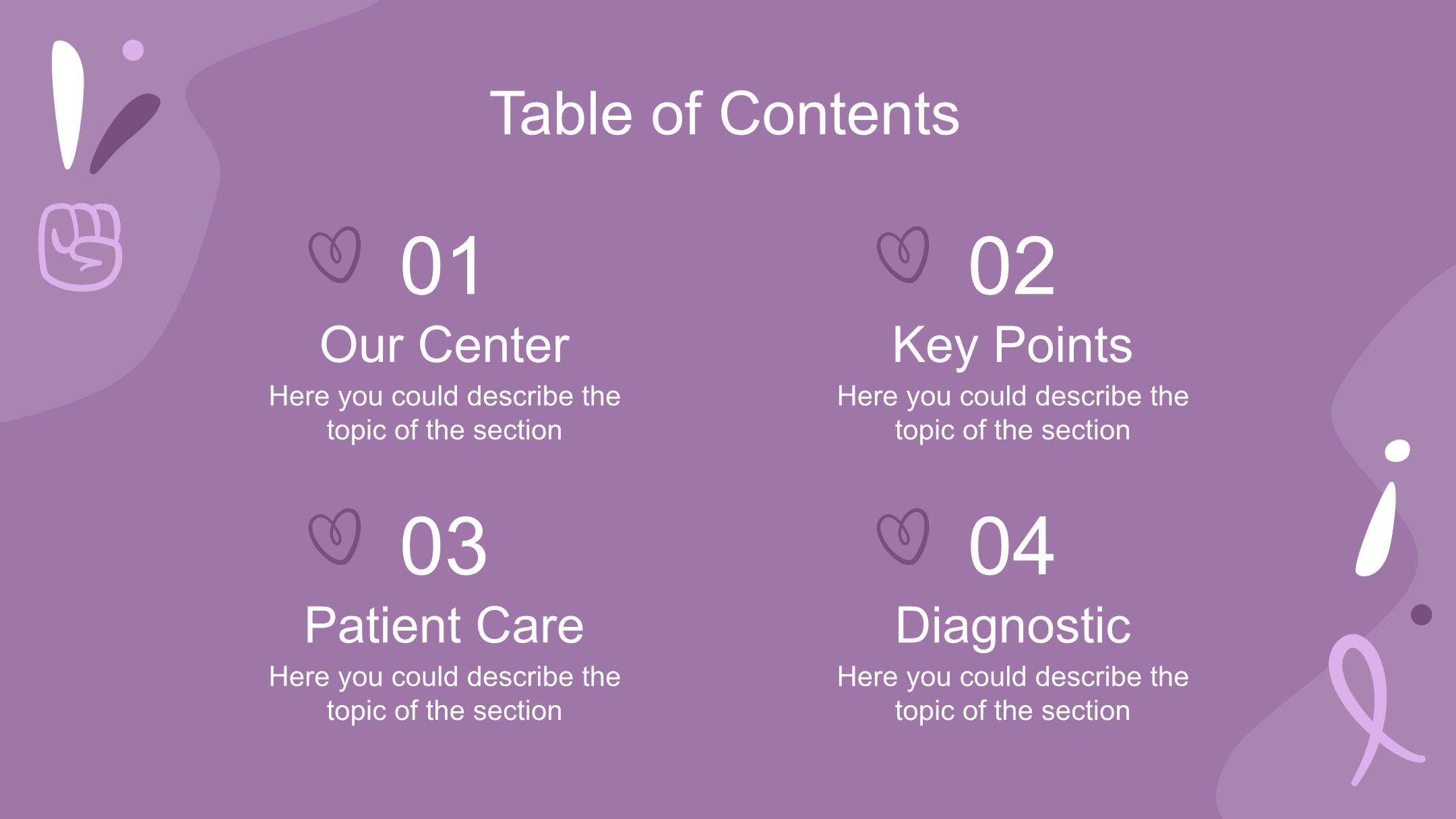
Task: Click the description text under Diagnostic
Action: [1012, 694]
